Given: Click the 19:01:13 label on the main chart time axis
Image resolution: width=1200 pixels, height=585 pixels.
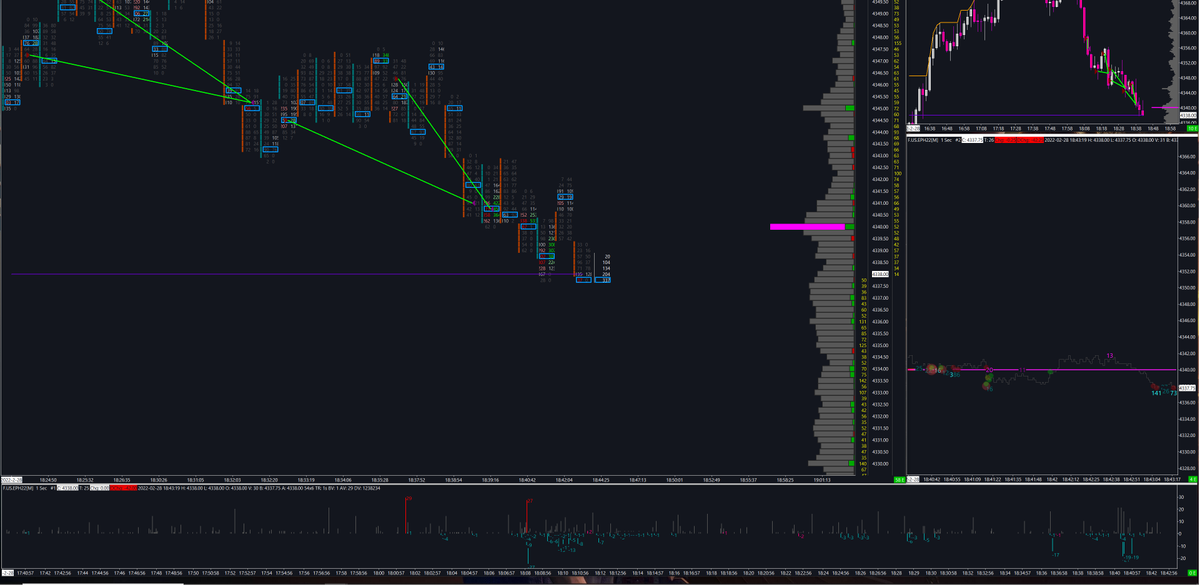Looking at the screenshot, I should pos(822,480).
